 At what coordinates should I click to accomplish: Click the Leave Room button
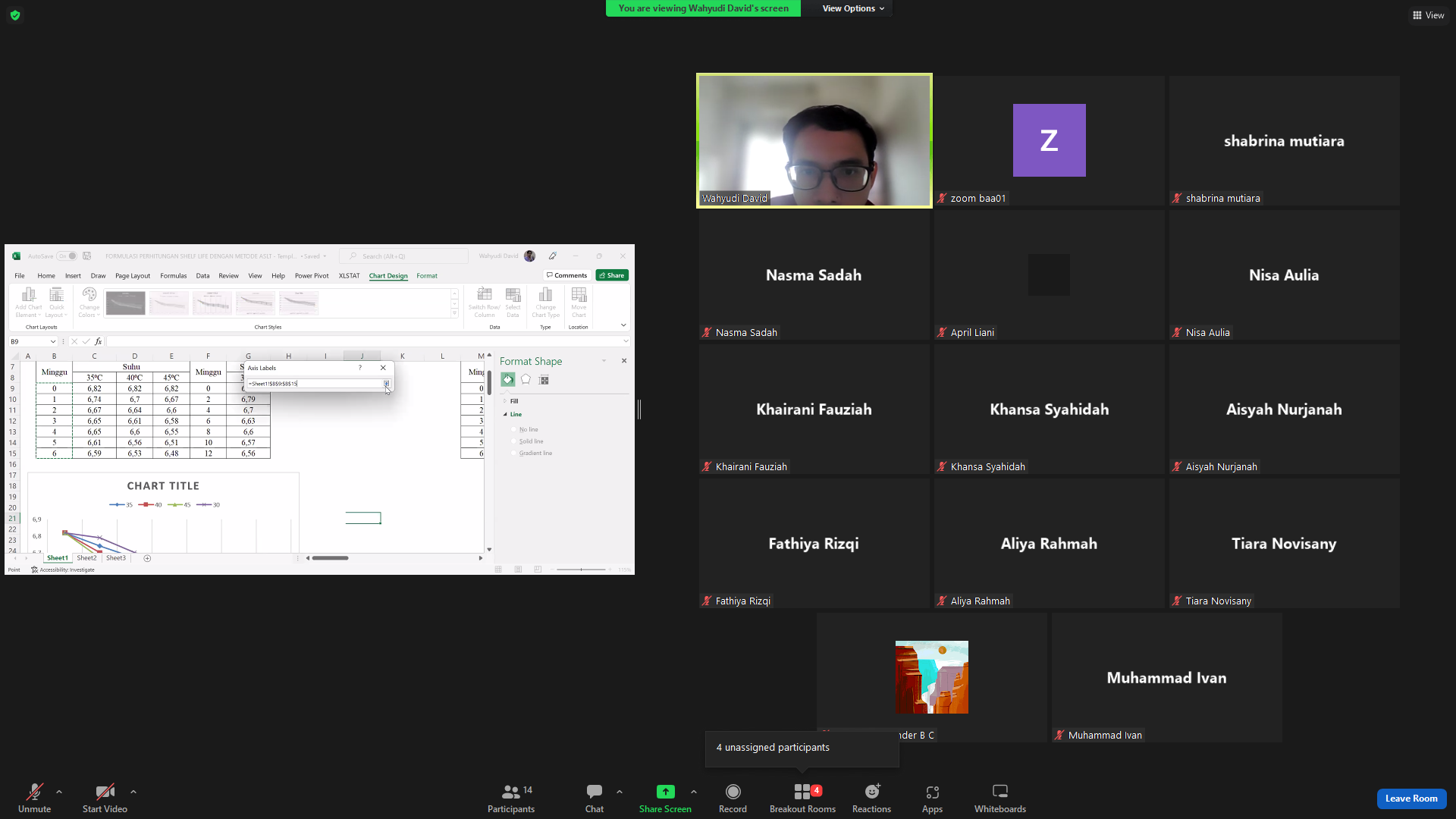1411,799
